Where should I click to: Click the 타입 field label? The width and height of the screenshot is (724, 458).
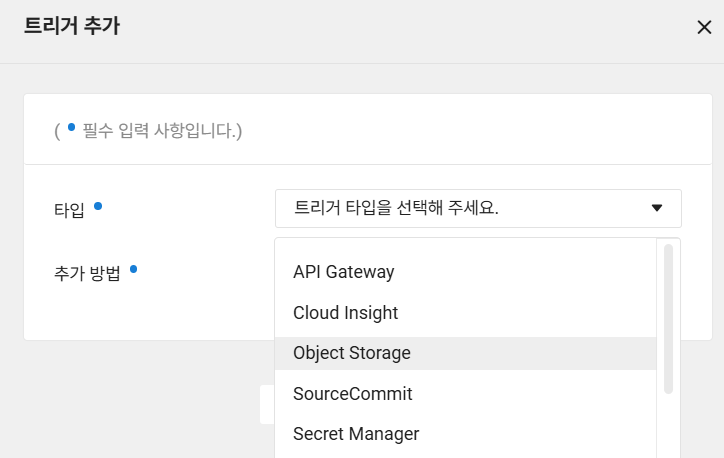click(69, 210)
